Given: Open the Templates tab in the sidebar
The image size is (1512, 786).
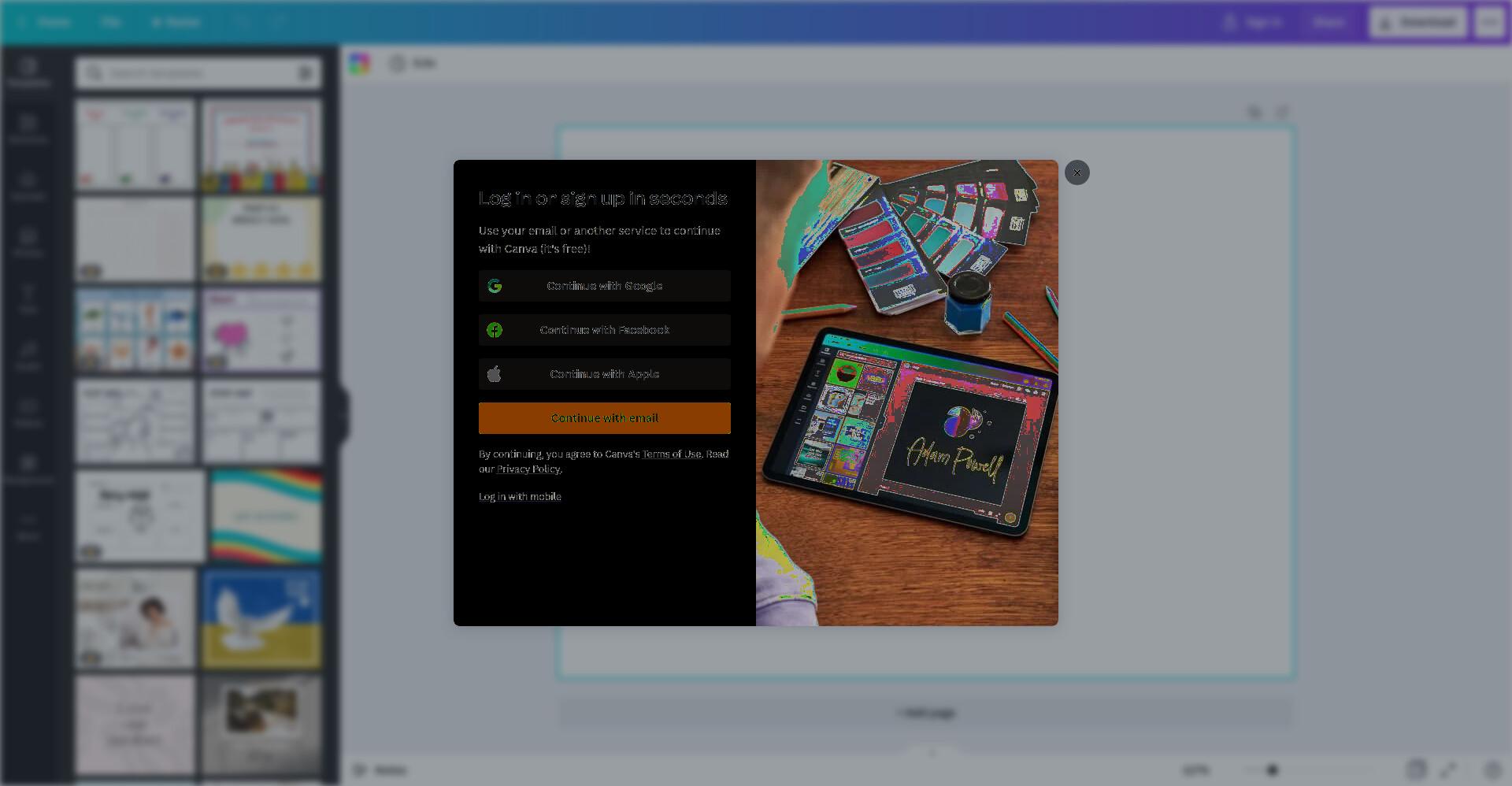Looking at the screenshot, I should 28,72.
